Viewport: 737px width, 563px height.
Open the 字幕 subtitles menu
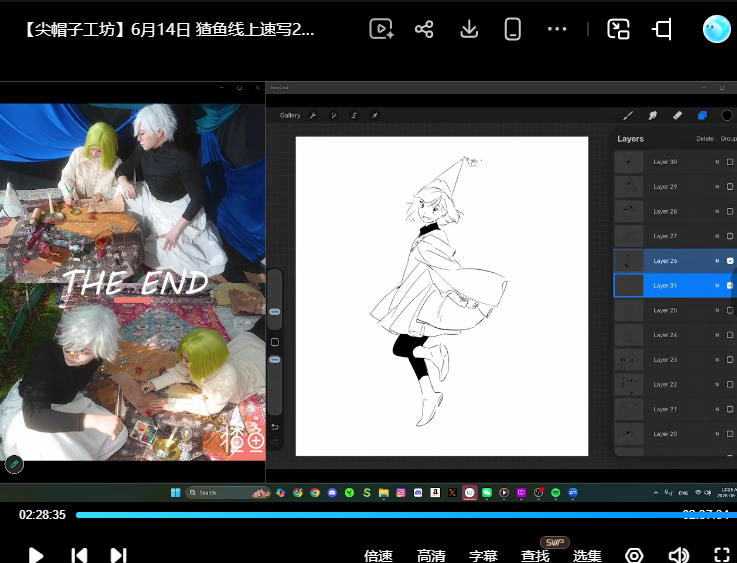(x=483, y=556)
